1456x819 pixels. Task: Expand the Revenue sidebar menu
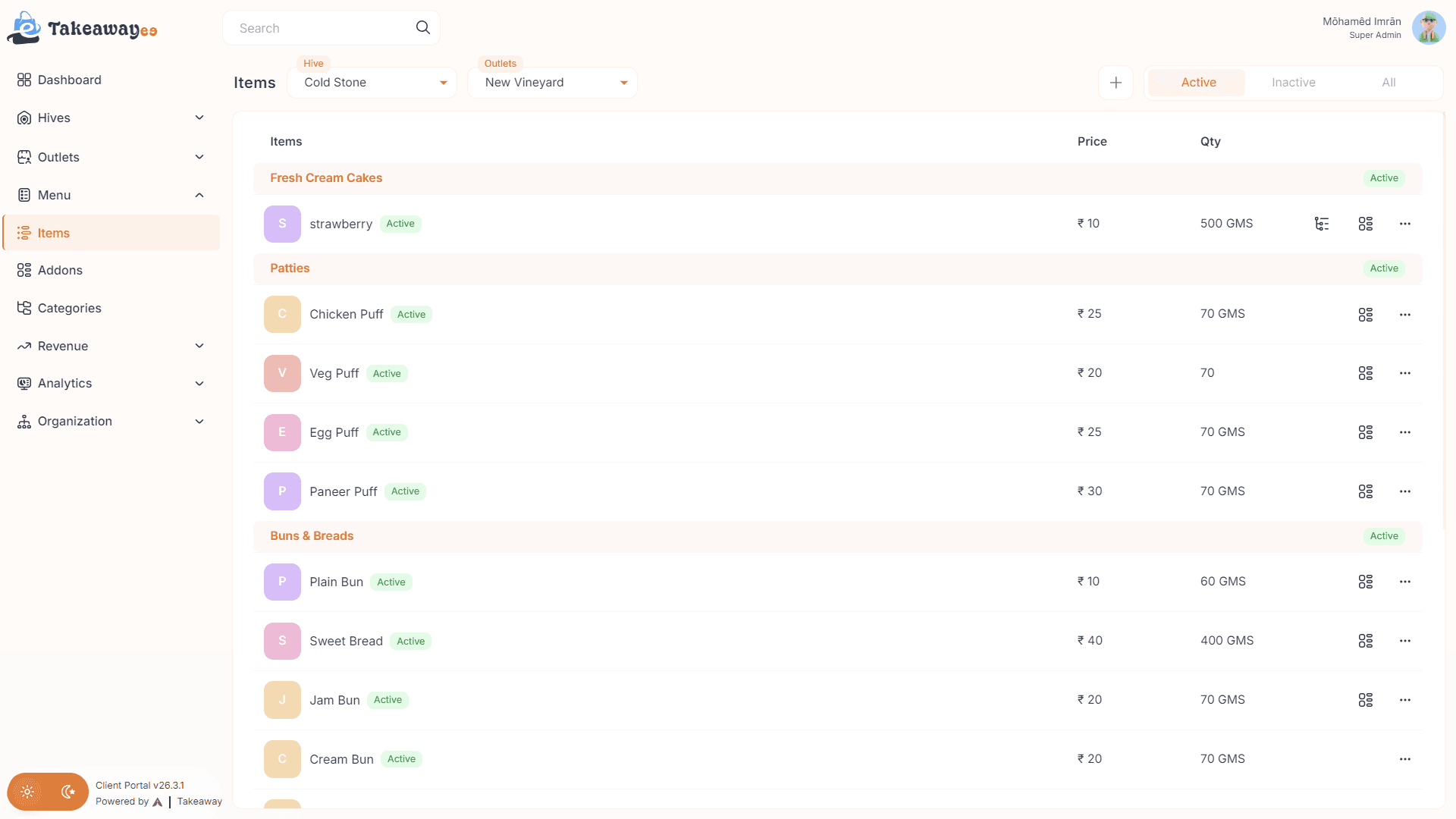click(111, 346)
